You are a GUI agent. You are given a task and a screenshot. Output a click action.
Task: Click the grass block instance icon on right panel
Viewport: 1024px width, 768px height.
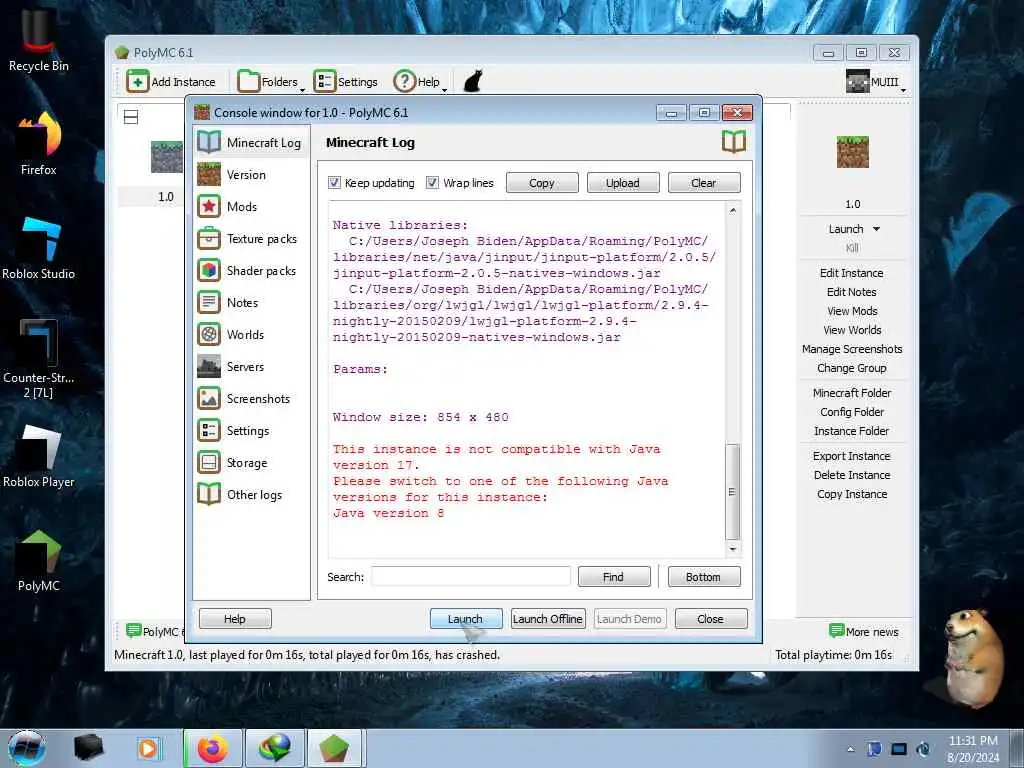852,152
